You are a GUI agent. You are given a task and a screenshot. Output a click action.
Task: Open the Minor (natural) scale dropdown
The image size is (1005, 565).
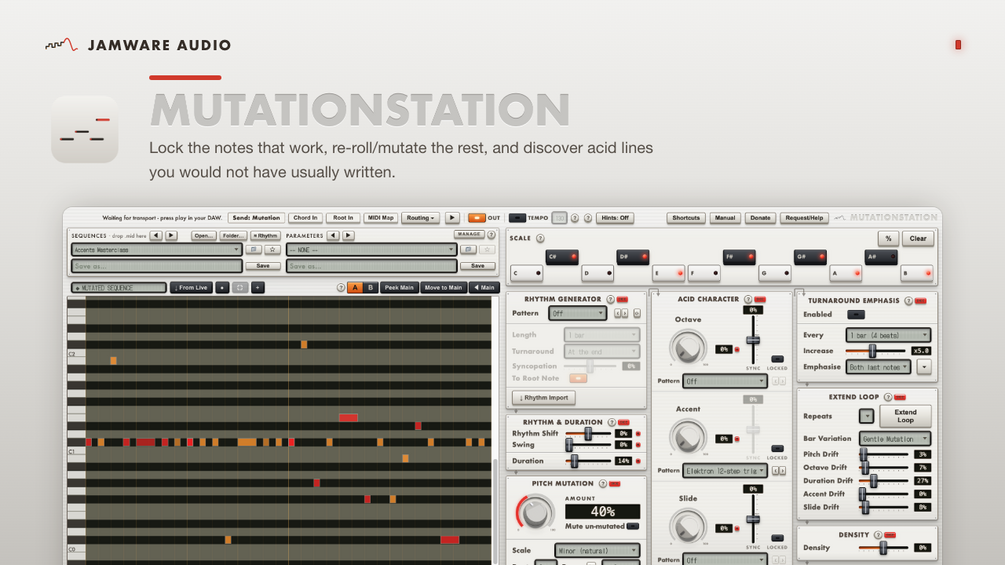point(597,550)
